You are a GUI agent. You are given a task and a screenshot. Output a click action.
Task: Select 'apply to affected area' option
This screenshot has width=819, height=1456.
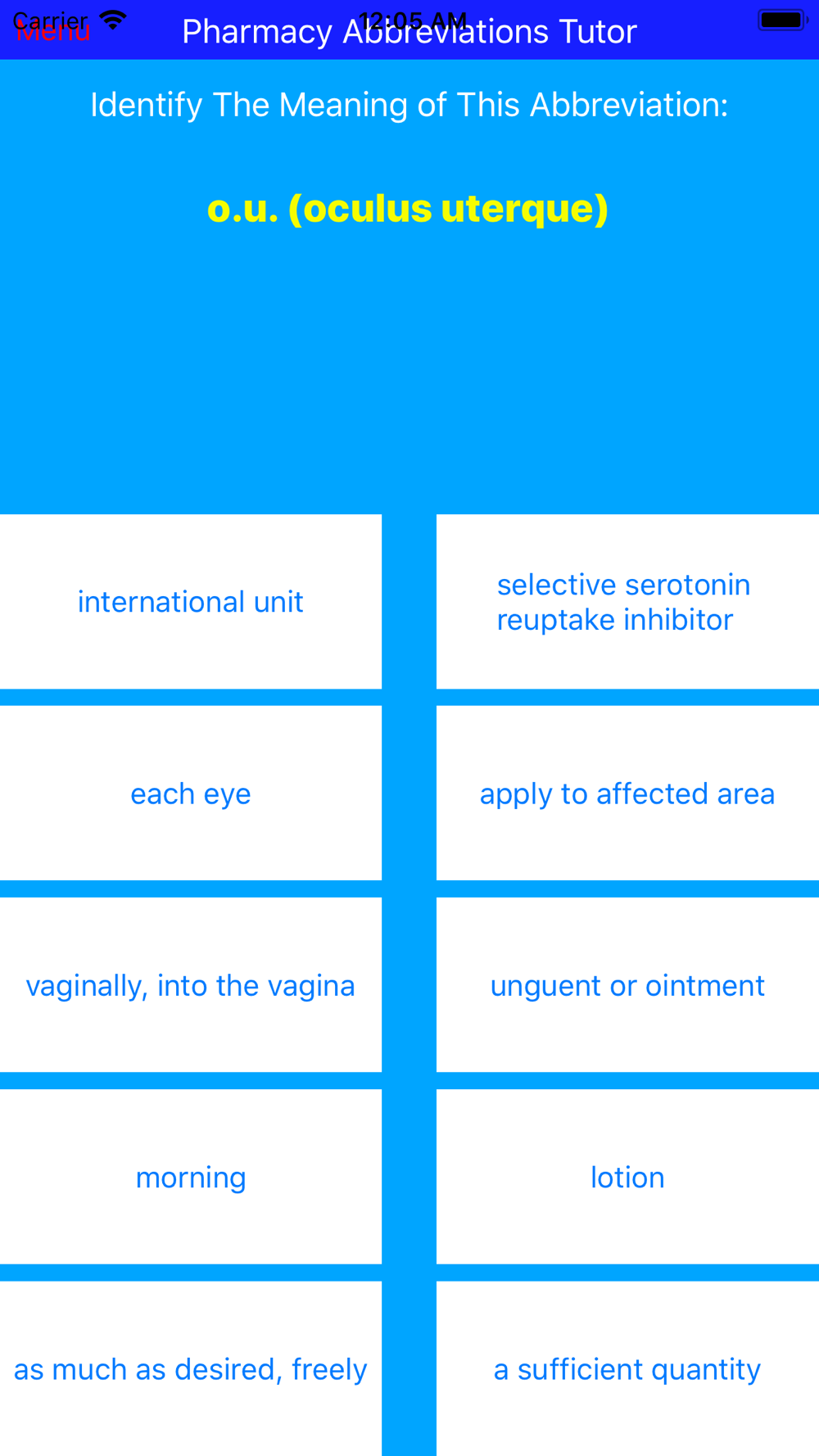point(627,794)
